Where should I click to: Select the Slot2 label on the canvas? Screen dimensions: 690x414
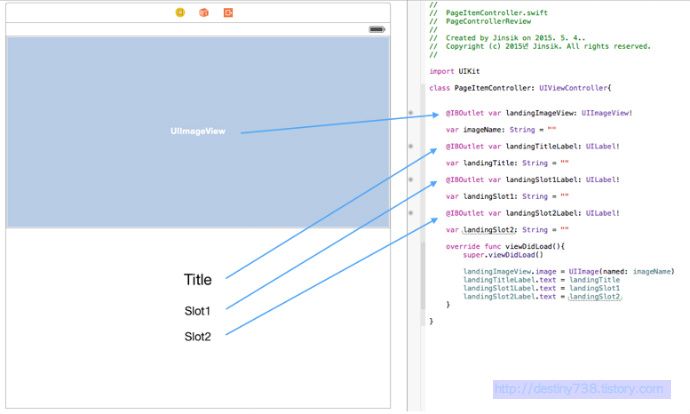[x=198, y=336]
